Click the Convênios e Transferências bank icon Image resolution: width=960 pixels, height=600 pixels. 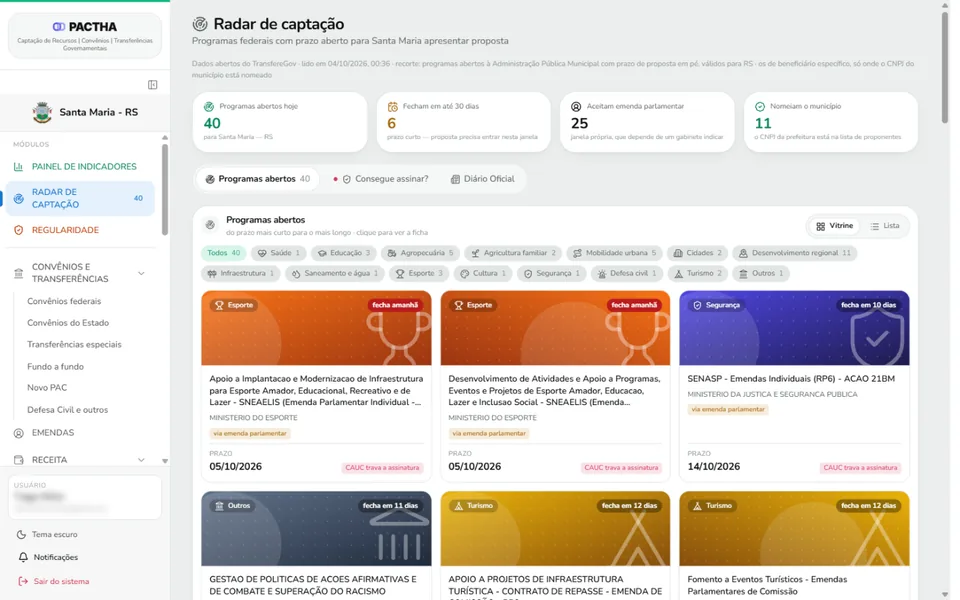pos(18,273)
